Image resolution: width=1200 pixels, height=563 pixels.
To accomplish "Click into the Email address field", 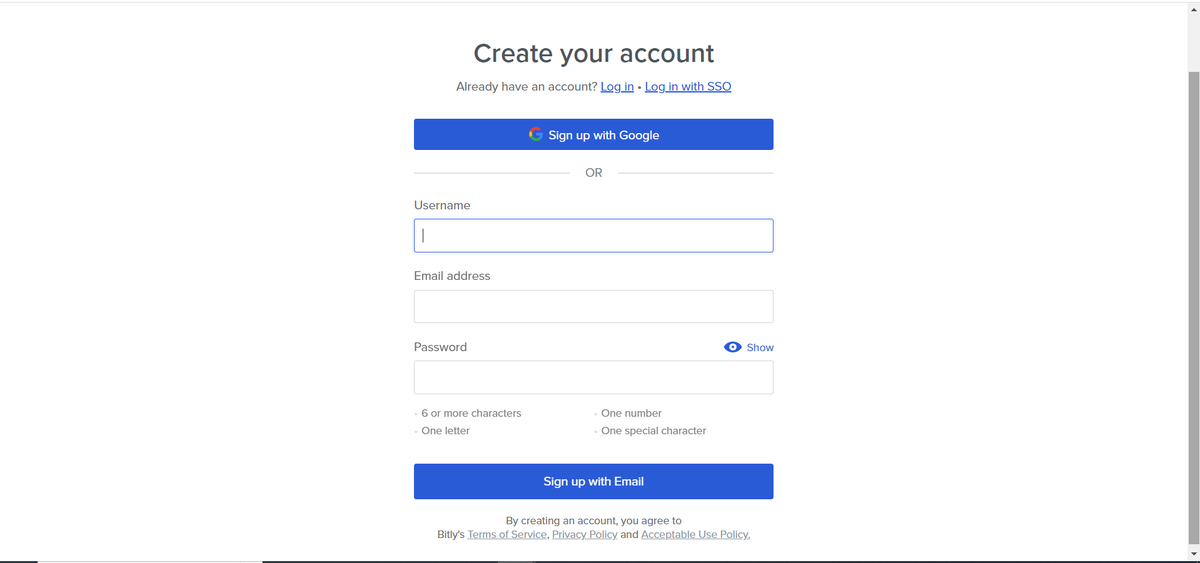I will pyautogui.click(x=593, y=306).
